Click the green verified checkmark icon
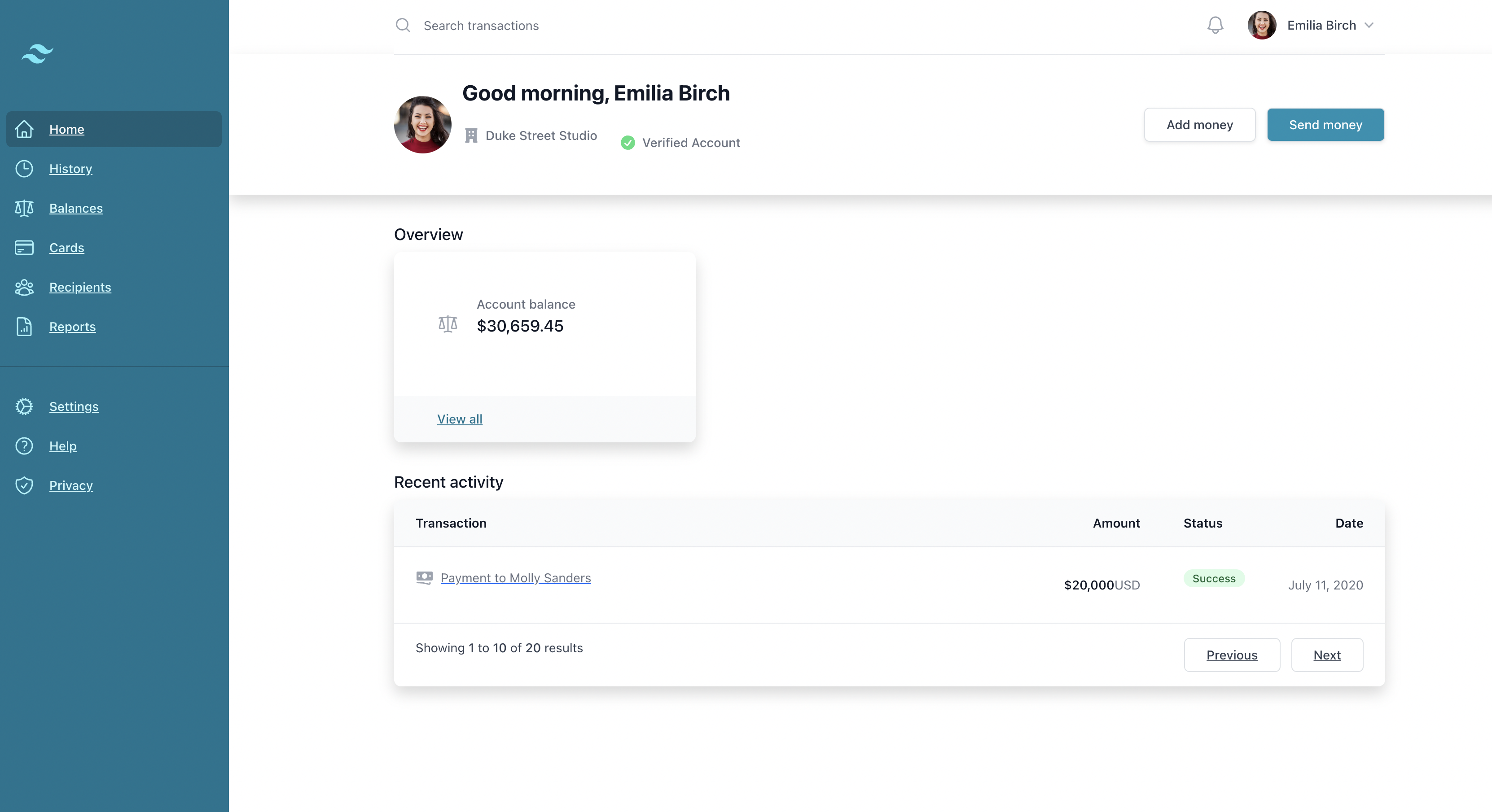The image size is (1492, 812). 627,142
